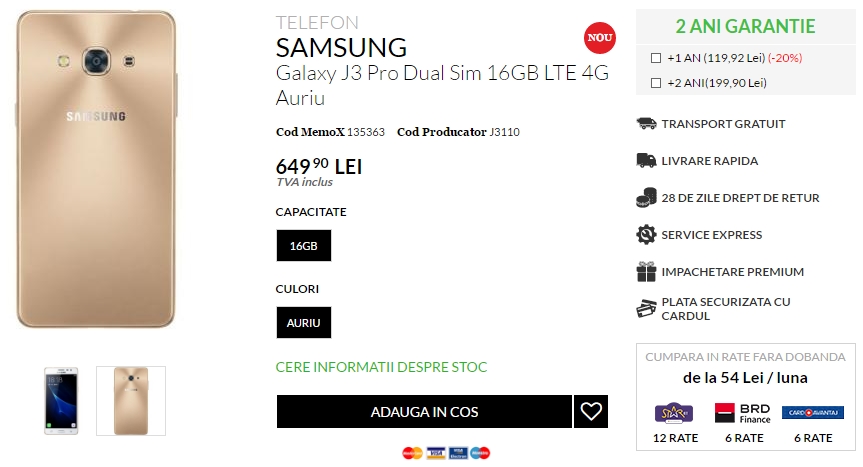The width and height of the screenshot is (863, 467).
Task: Click the Service Express gear icon
Action: 646,235
